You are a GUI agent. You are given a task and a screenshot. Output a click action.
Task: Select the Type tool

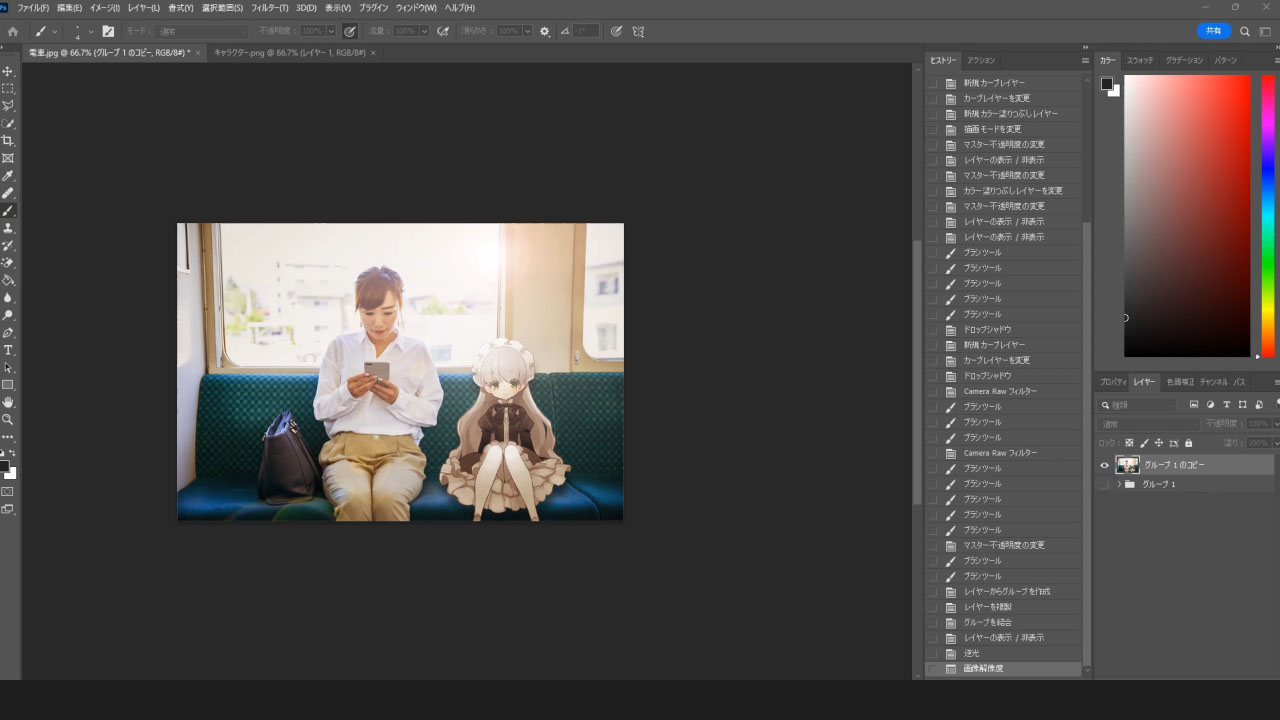coord(8,350)
